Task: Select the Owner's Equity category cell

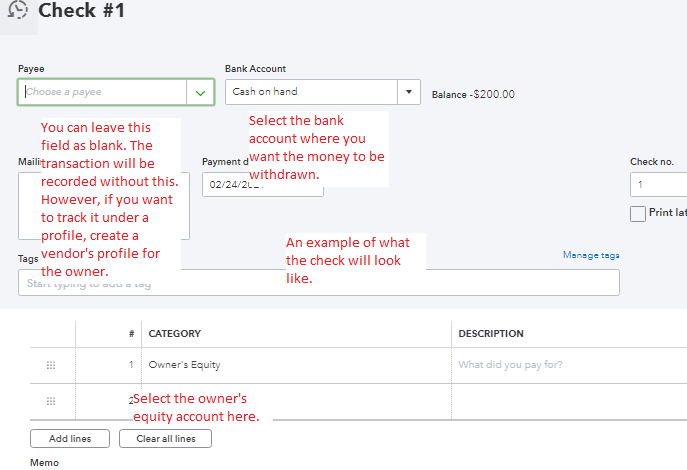Action: [x=297, y=365]
